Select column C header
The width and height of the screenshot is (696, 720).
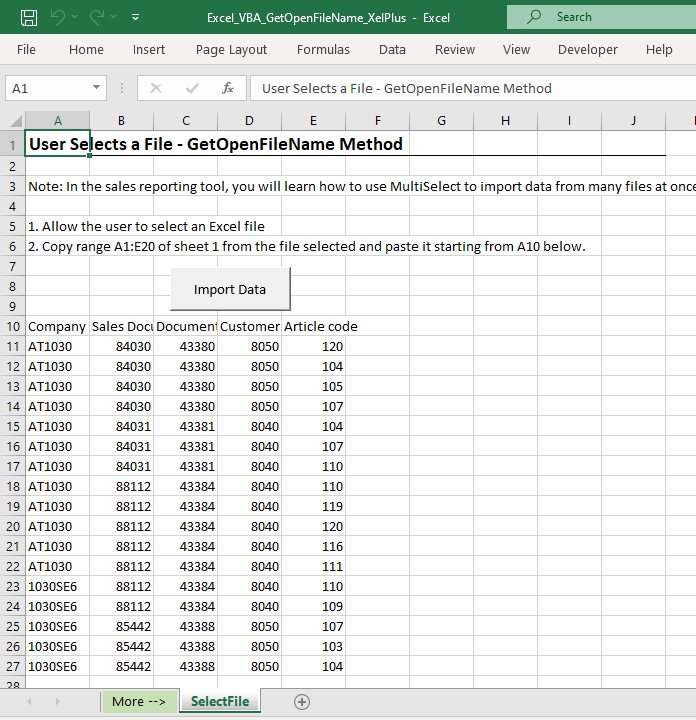pos(185,121)
